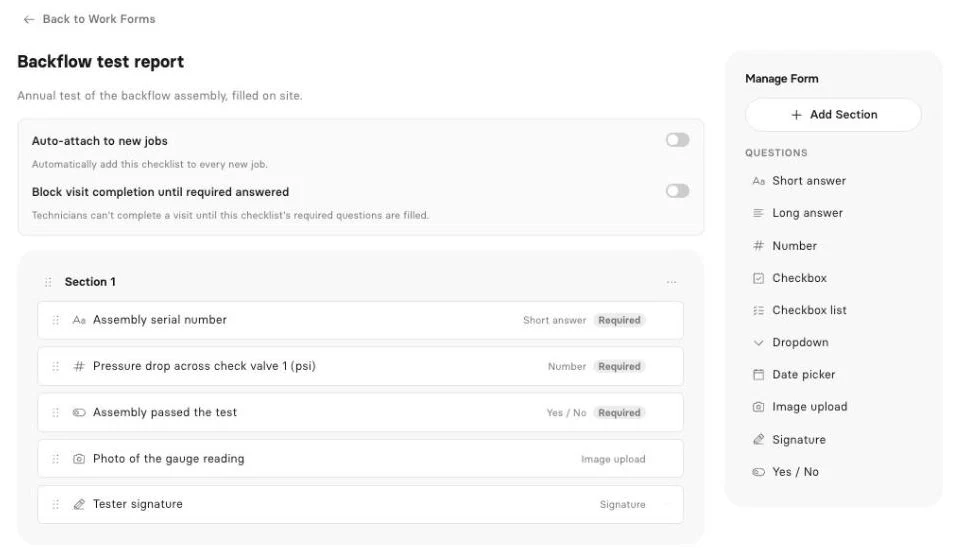Click the back arrow icon at top
The width and height of the screenshot is (960, 560).
(x=28, y=20)
